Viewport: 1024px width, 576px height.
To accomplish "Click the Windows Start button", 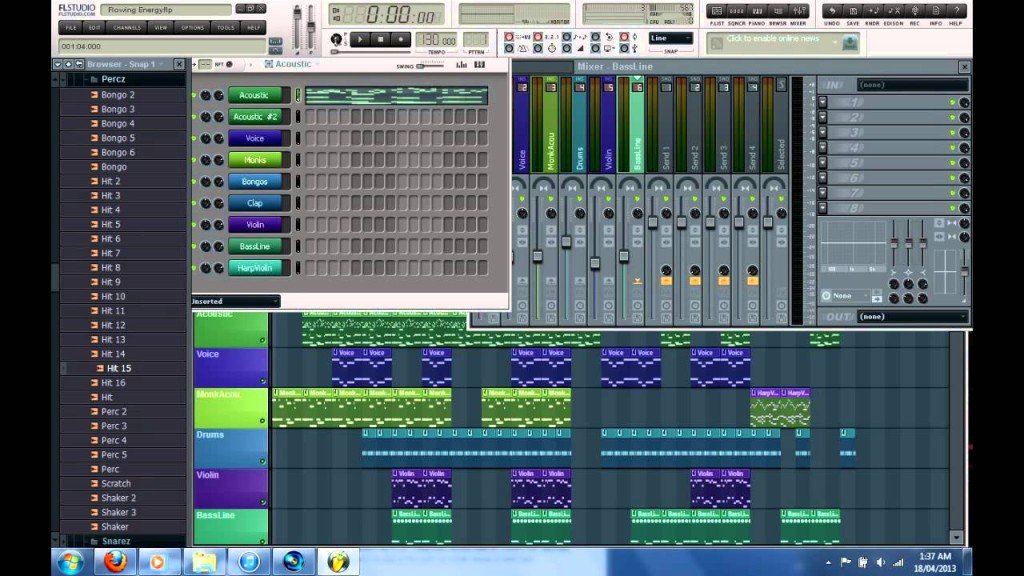I will click(71, 562).
